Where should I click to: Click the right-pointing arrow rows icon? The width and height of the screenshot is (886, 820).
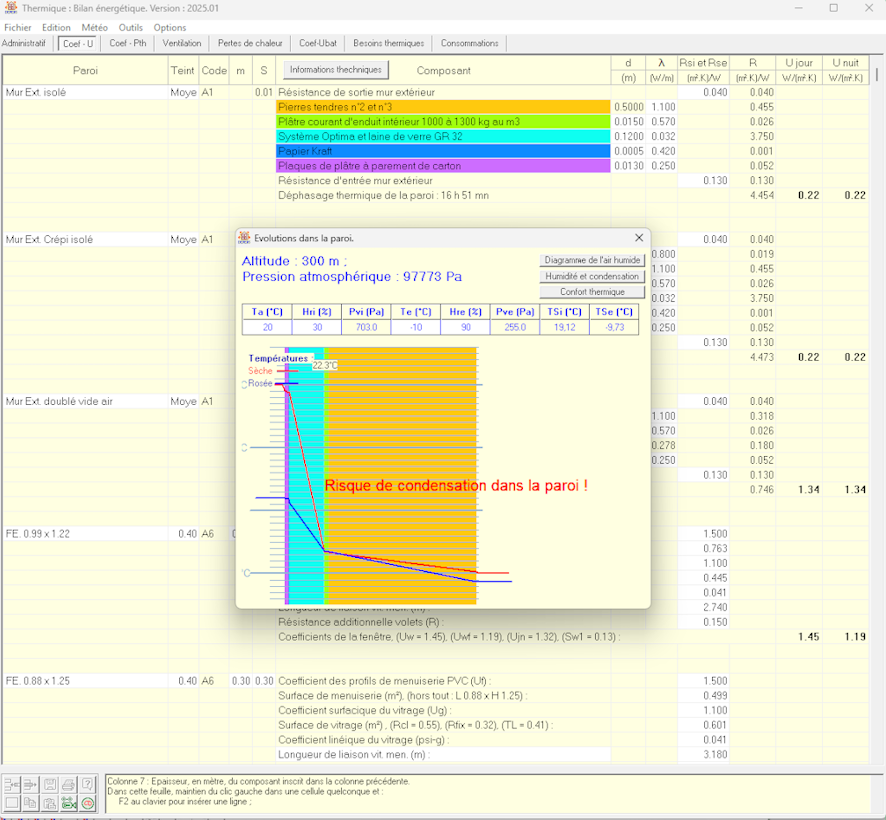tap(31, 785)
